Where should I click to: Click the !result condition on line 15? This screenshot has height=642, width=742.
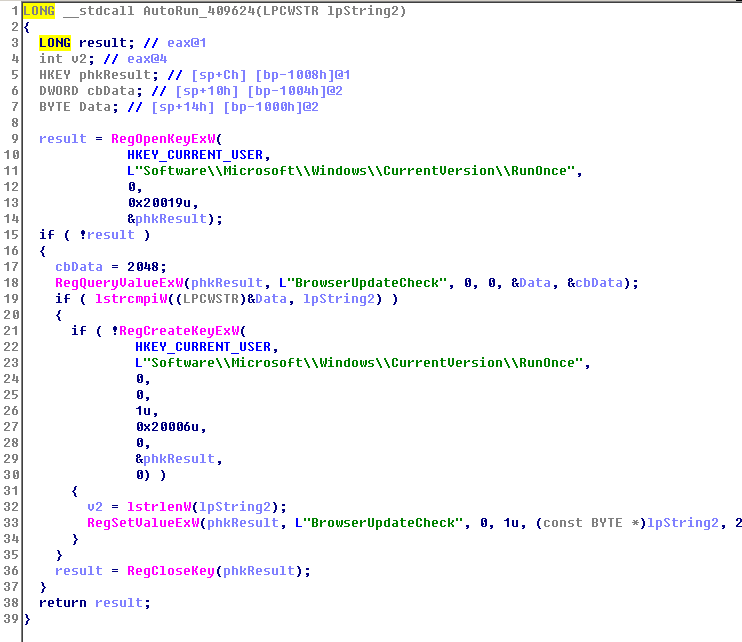tap(107, 235)
